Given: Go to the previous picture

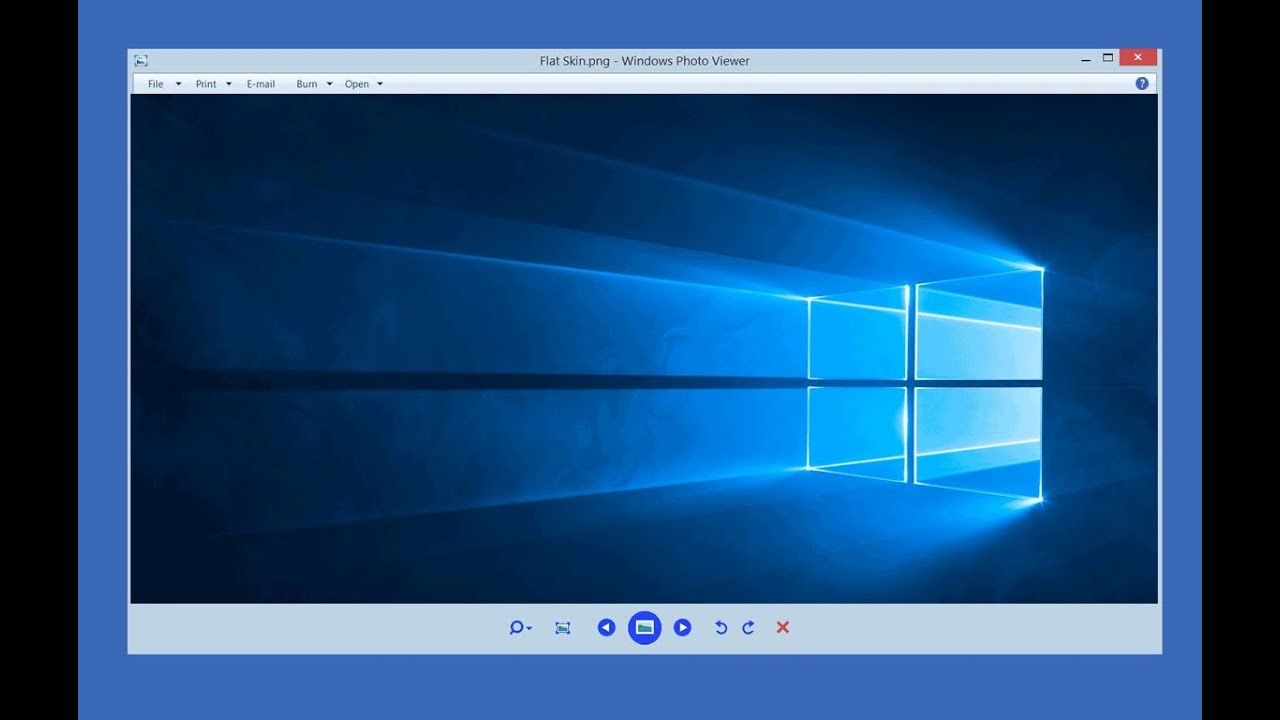Looking at the screenshot, I should tap(607, 627).
